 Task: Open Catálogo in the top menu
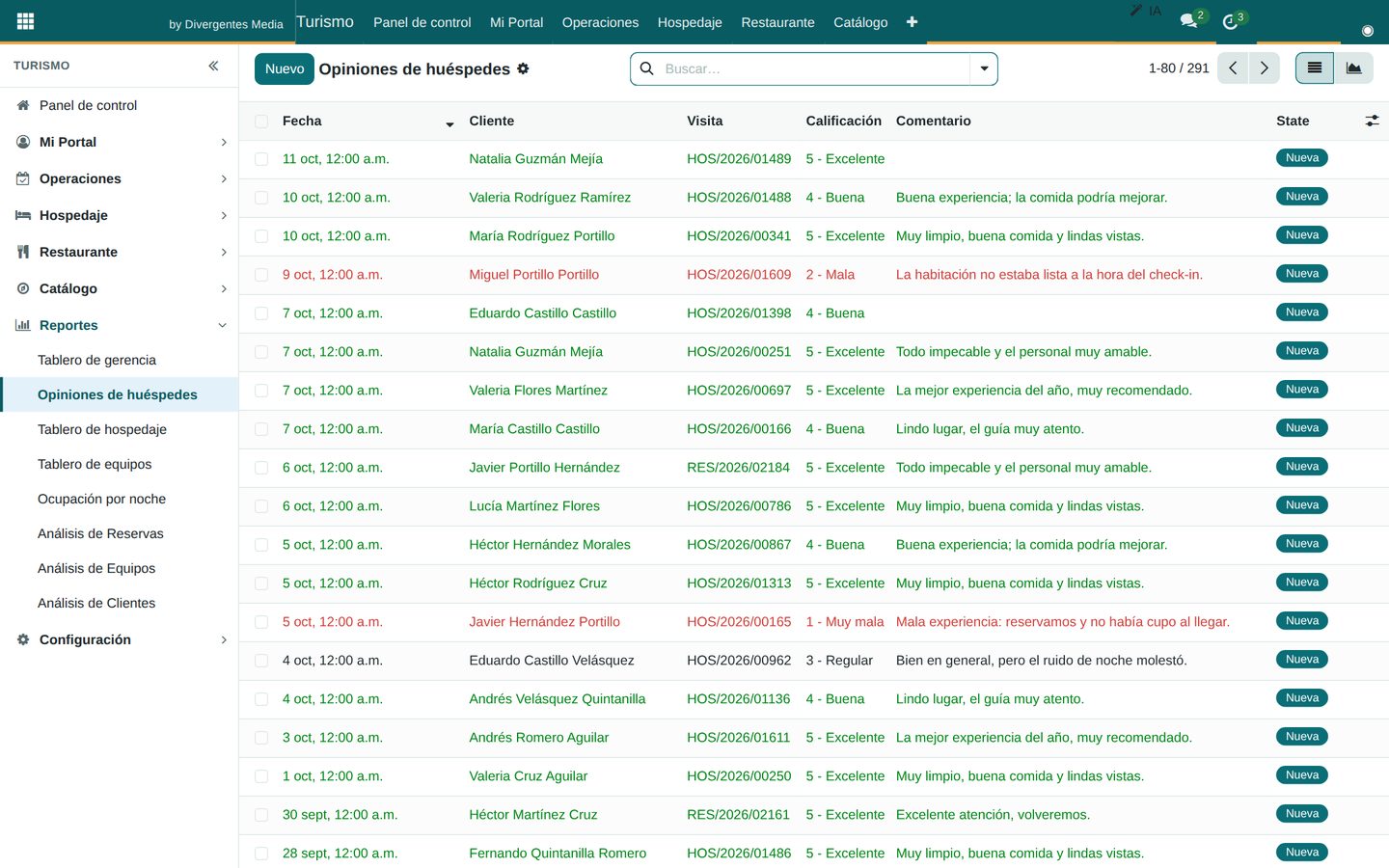pyautogui.click(x=860, y=22)
